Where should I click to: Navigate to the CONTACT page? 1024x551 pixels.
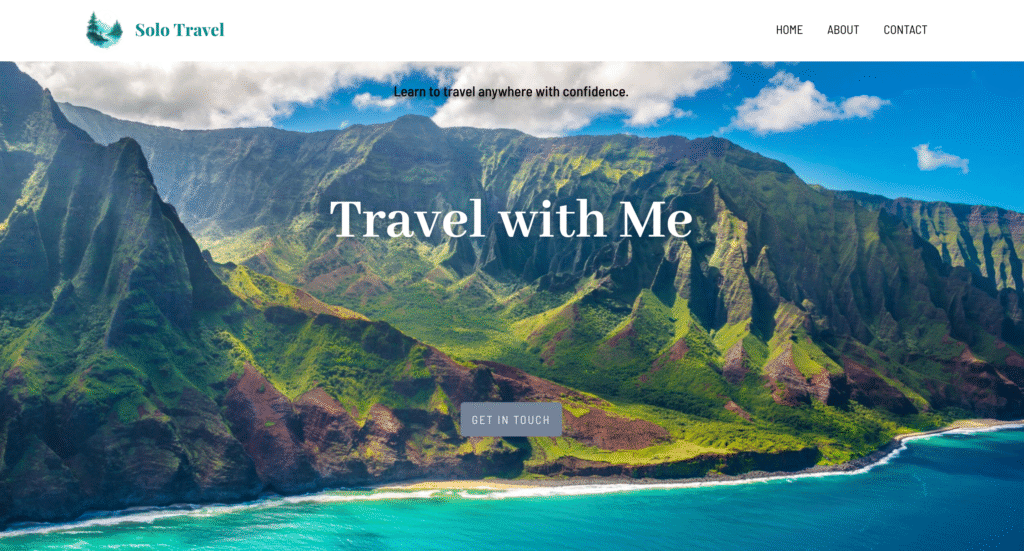[905, 30]
